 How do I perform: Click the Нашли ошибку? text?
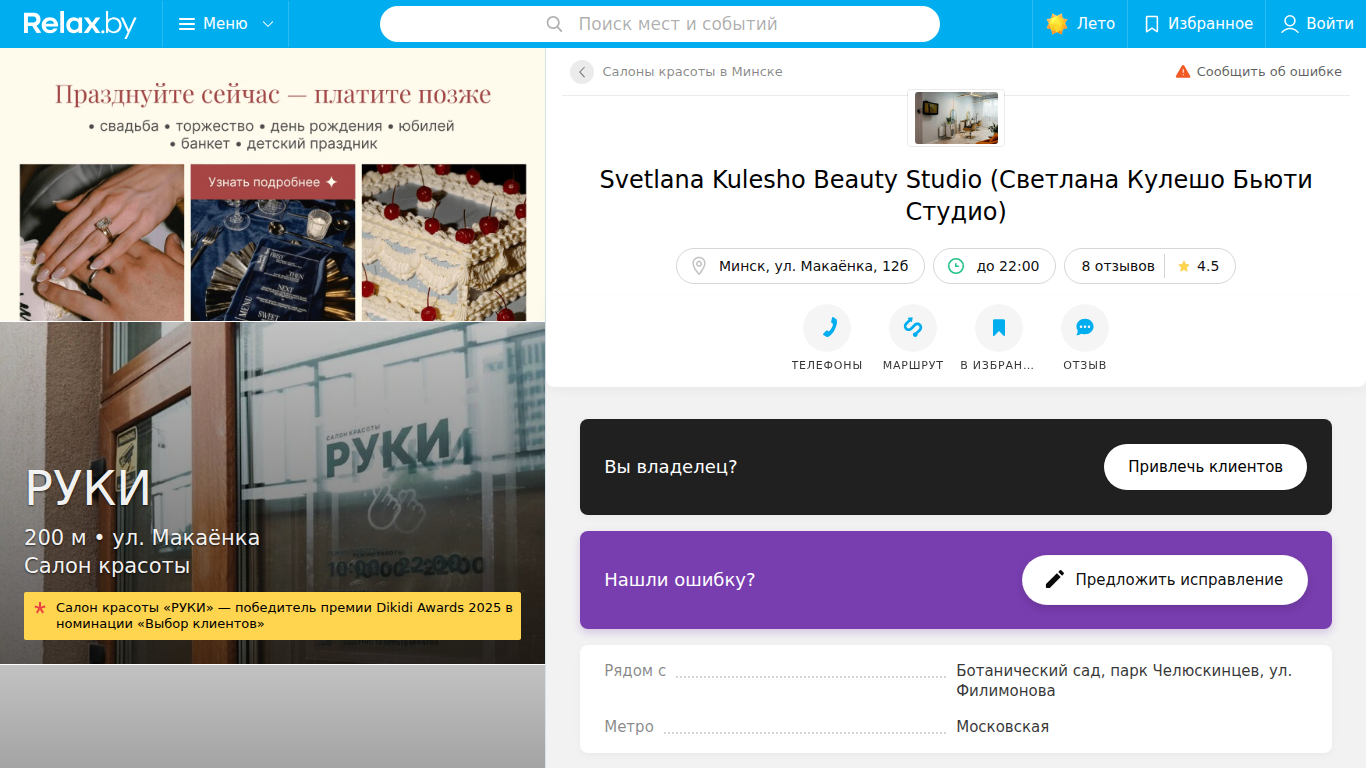tap(680, 580)
